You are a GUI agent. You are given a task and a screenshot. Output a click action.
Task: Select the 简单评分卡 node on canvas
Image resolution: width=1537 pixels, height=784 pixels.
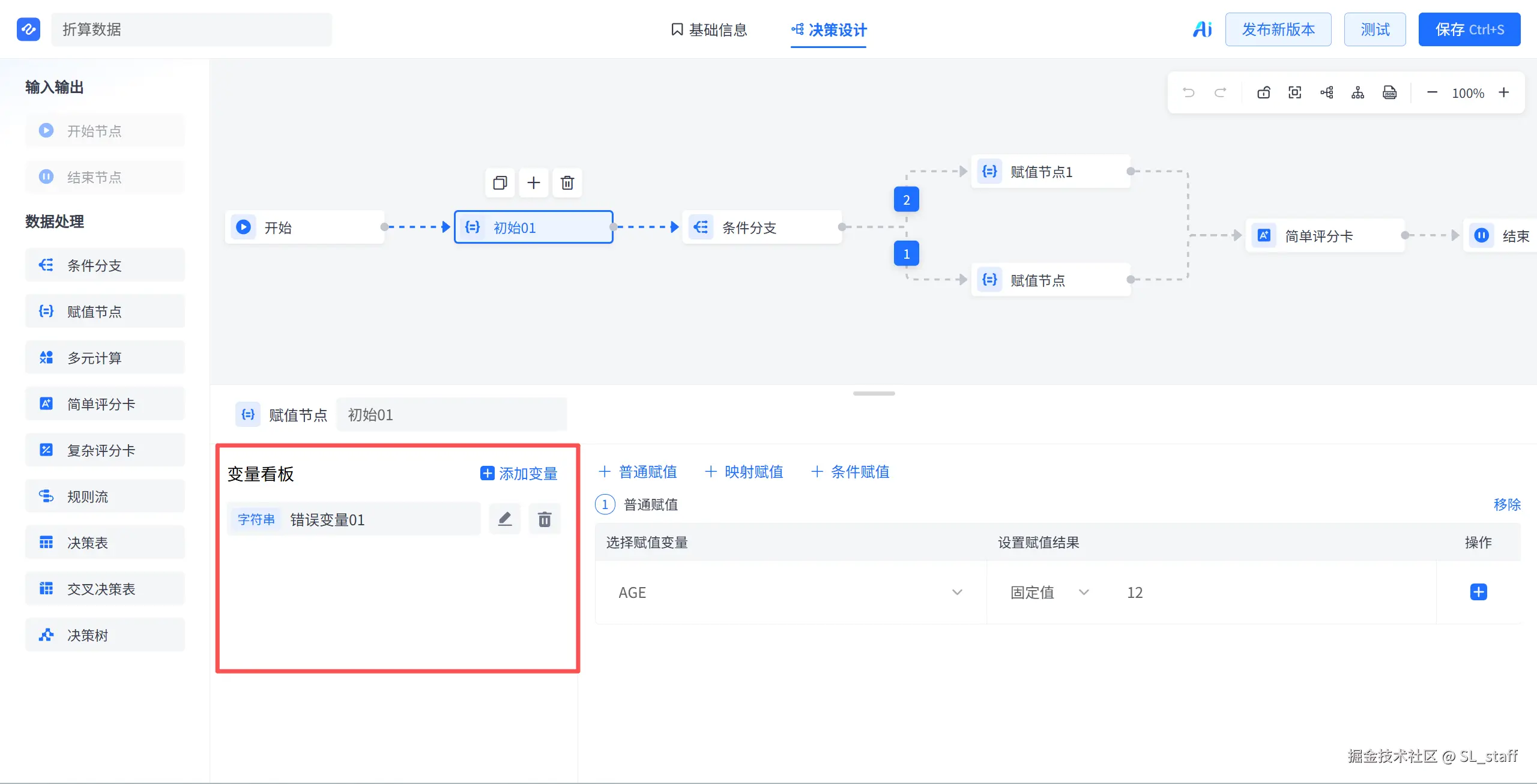[1325, 236]
